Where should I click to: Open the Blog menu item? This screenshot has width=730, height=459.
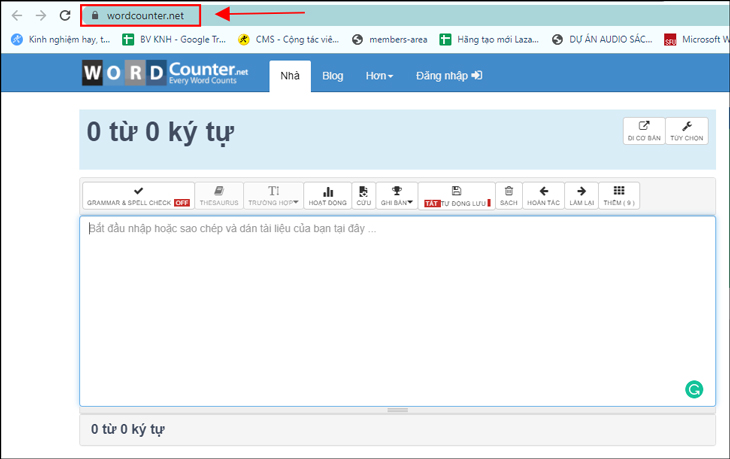[x=332, y=76]
